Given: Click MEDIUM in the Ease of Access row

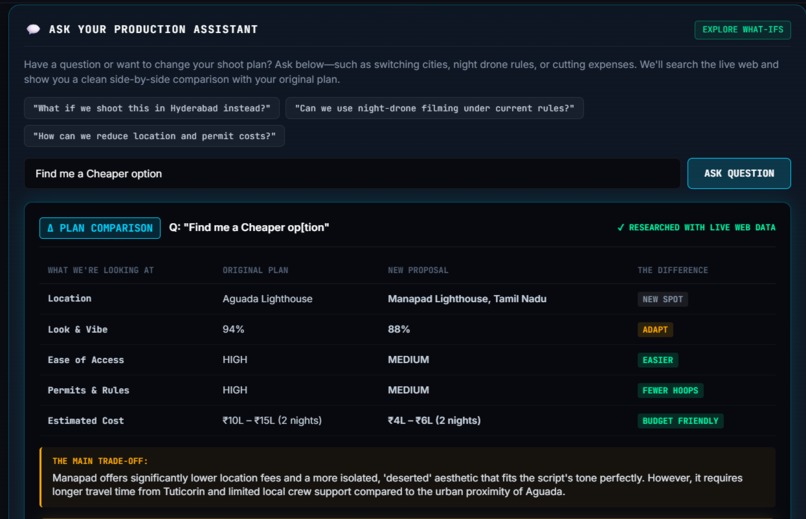Looking at the screenshot, I should coord(408,360).
